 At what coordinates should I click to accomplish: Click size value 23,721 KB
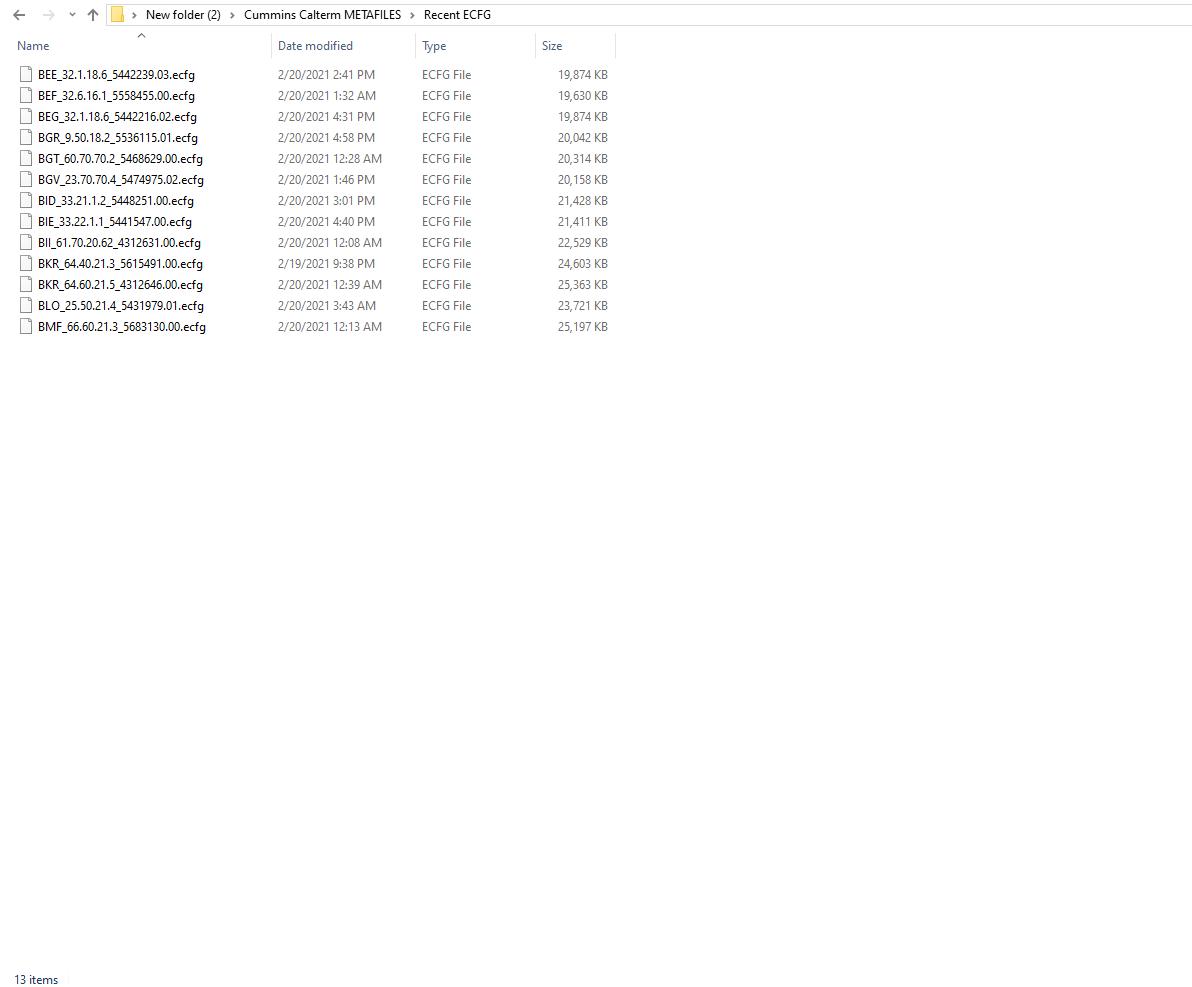582,306
